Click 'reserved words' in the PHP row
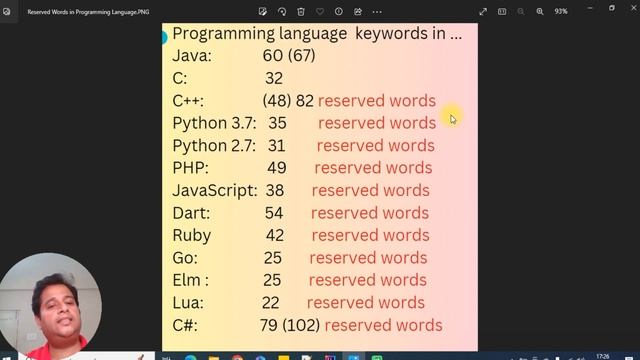 (x=373, y=168)
